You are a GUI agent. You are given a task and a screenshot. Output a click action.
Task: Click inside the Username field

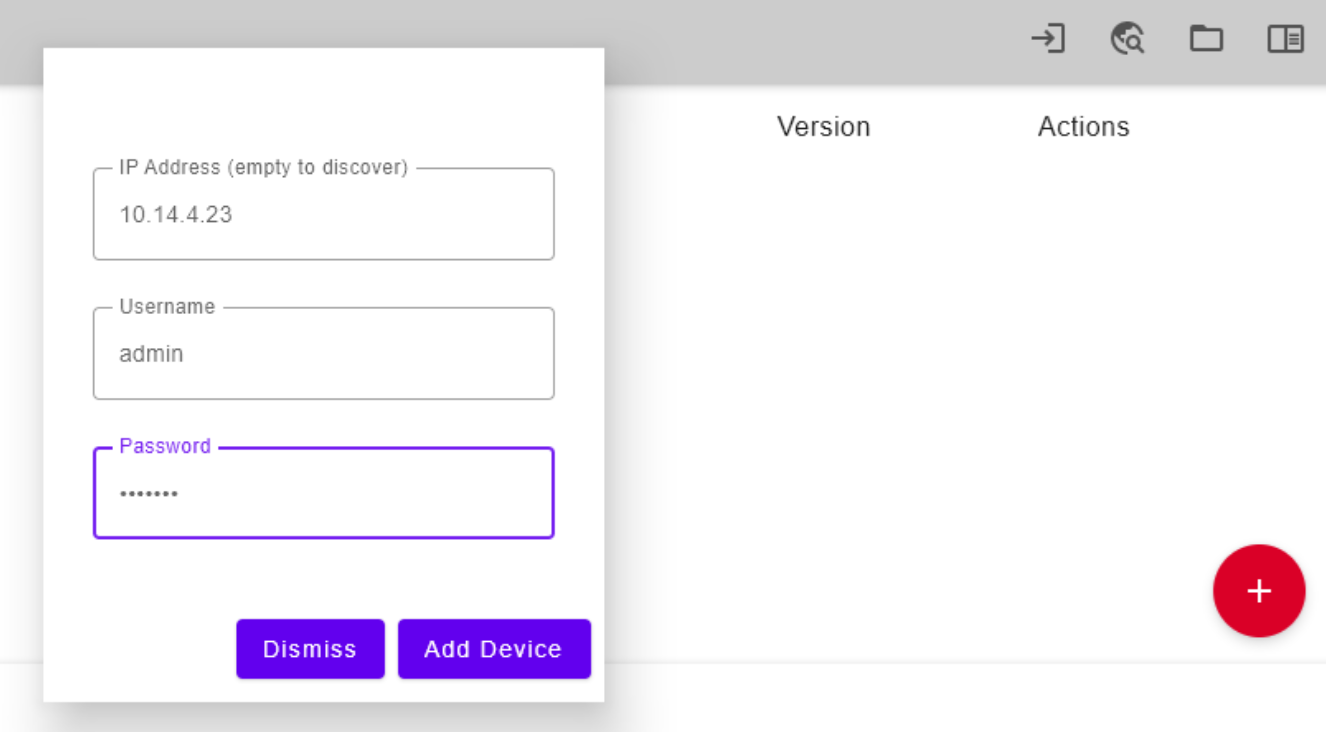click(x=323, y=353)
